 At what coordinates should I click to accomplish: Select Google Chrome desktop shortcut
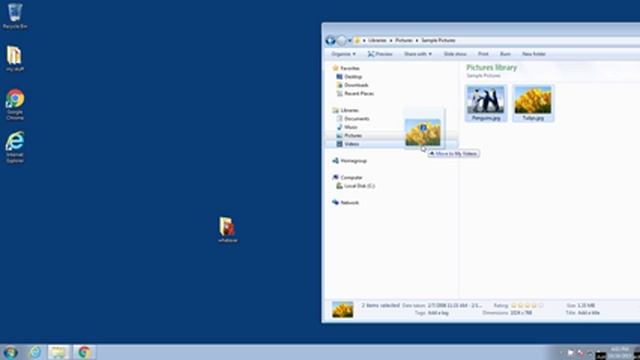pyautogui.click(x=15, y=104)
